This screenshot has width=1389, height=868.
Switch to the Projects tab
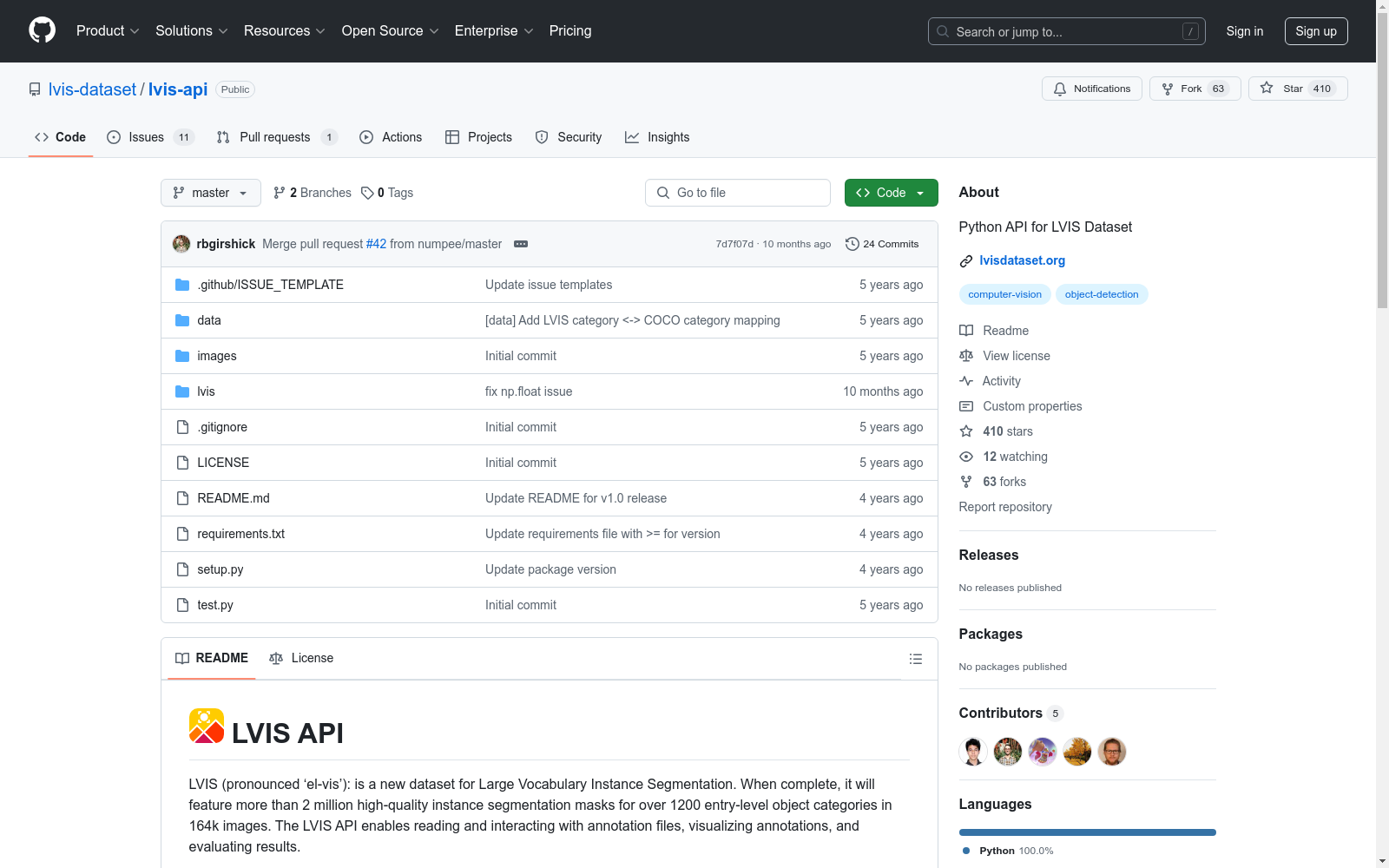click(478, 137)
